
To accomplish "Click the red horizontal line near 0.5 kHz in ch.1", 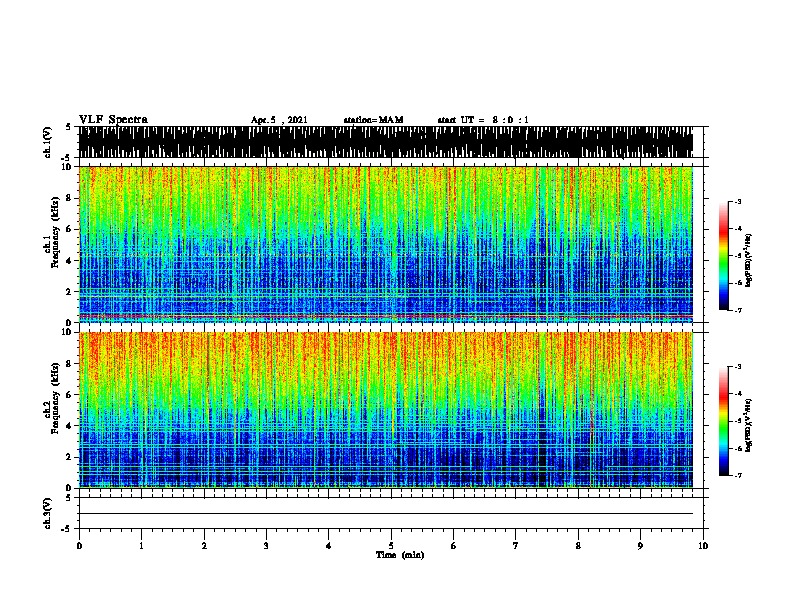I will (x=386, y=316).
